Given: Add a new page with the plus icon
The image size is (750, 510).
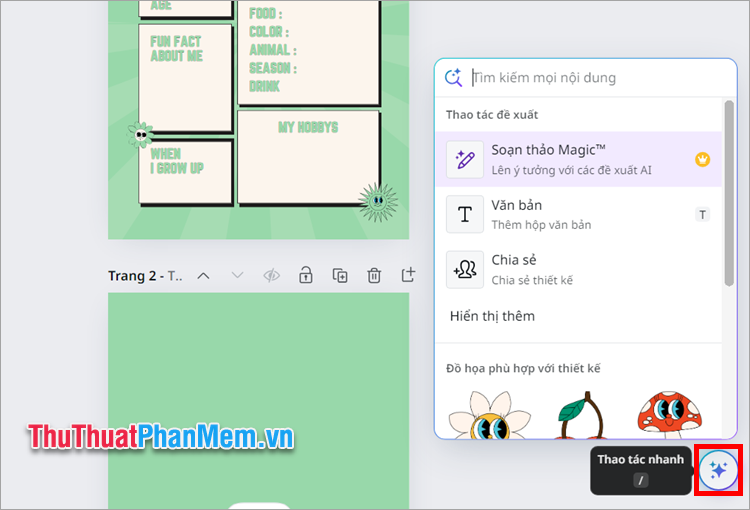Looking at the screenshot, I should [407, 275].
